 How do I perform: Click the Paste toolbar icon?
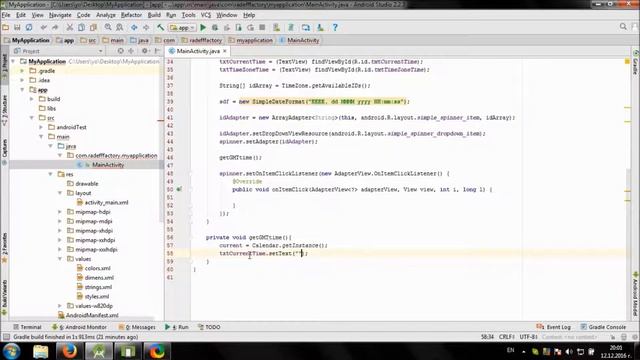[93, 27]
